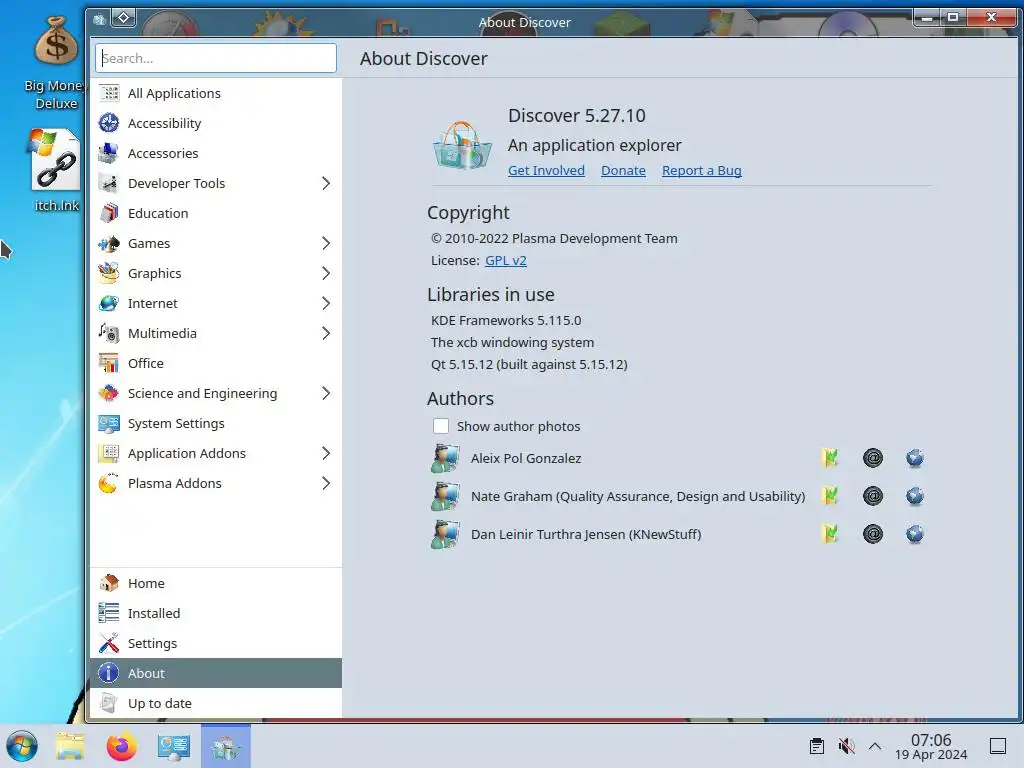Click the Application Addons label
Screen dimensions: 1024x768
pyautogui.click(x=187, y=453)
